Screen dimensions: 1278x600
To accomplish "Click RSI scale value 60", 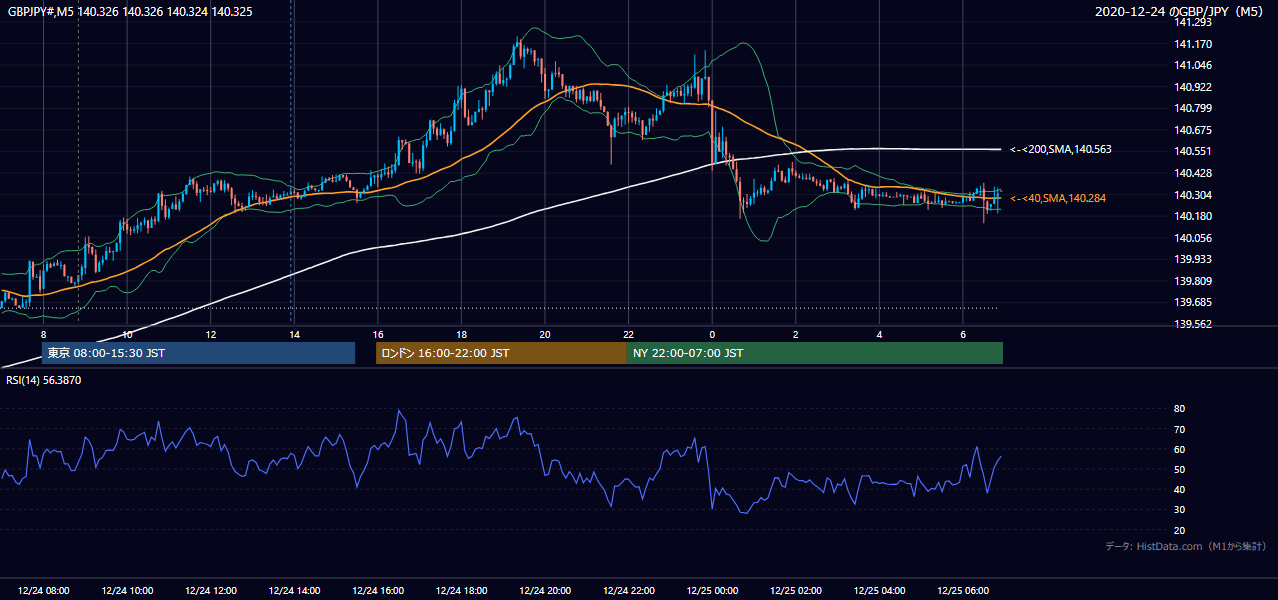I will (x=1179, y=449).
